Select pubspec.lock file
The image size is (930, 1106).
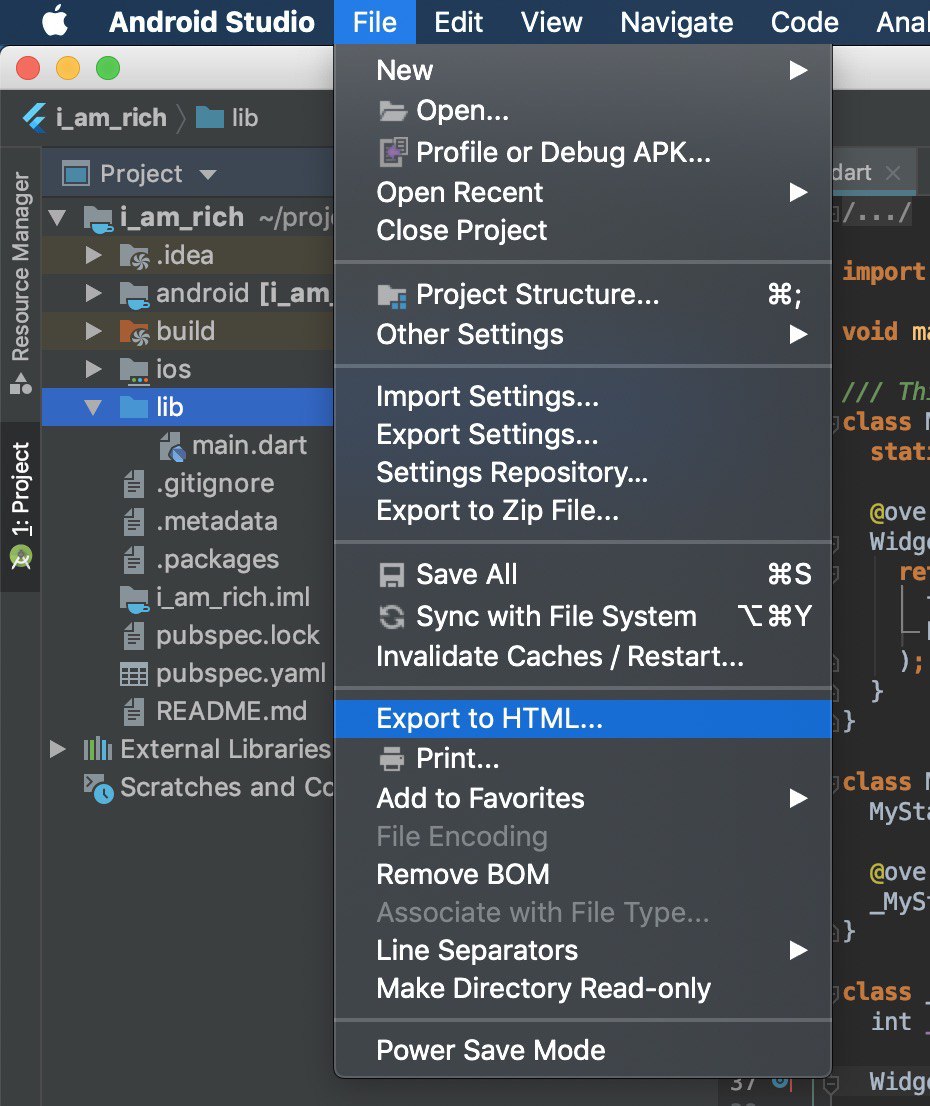pyautogui.click(x=220, y=636)
